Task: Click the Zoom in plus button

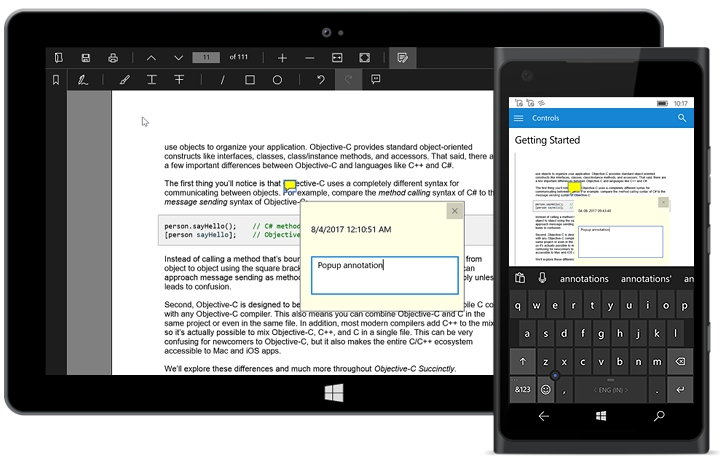Action: point(283,57)
